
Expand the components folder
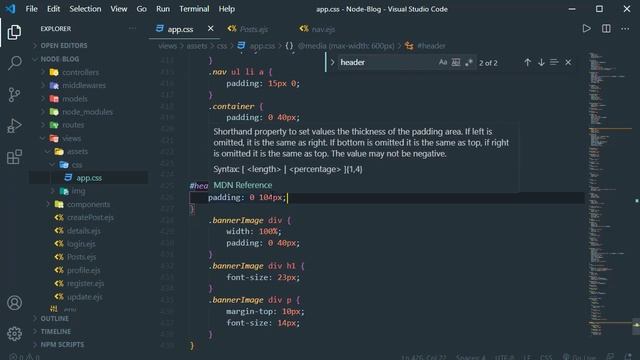(x=88, y=204)
